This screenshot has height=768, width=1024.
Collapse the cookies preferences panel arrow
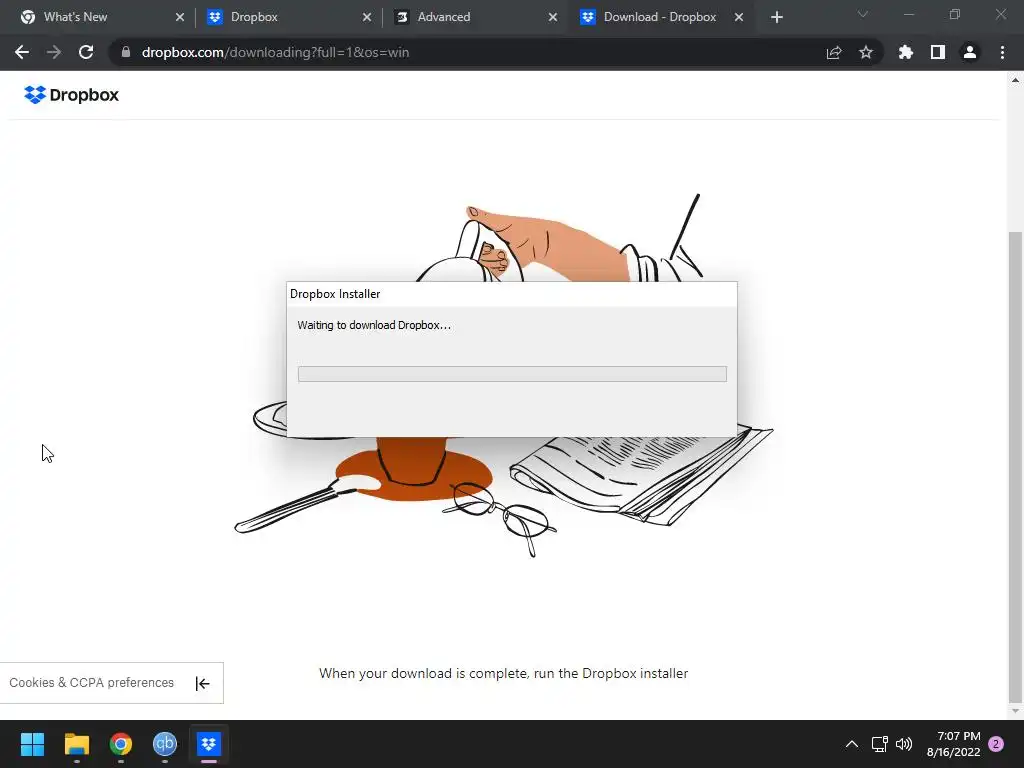pos(202,683)
